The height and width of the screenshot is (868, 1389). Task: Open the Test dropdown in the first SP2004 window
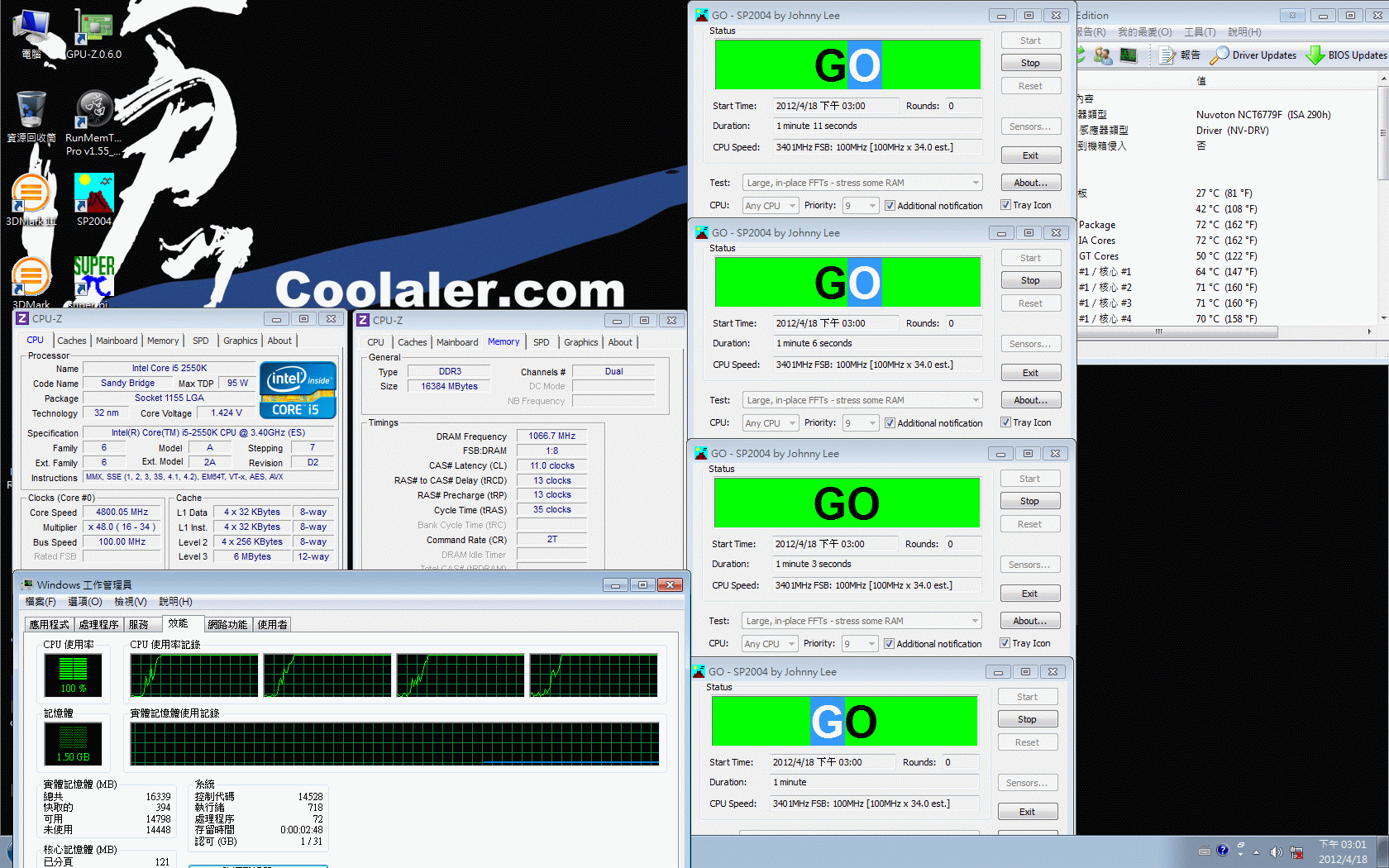tap(862, 183)
